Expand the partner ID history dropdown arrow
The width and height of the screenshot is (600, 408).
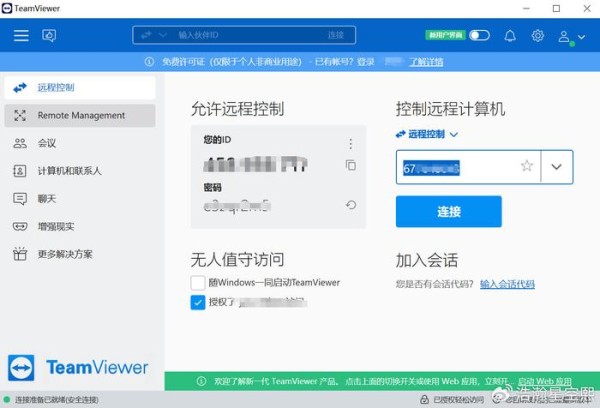pyautogui.click(x=557, y=167)
